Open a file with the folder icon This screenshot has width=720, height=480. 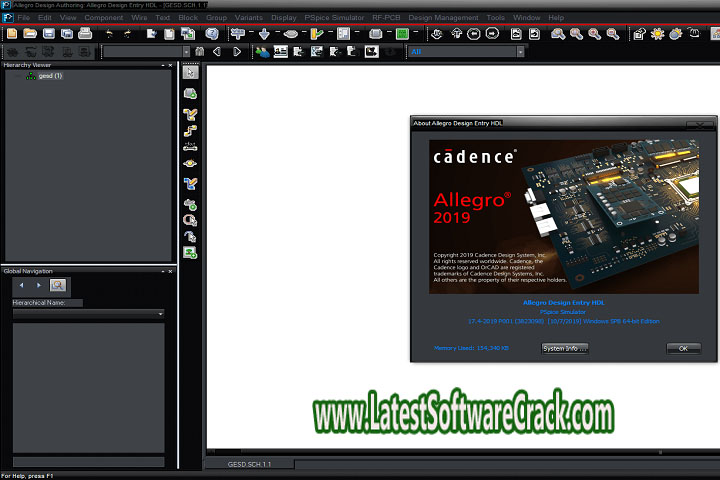pos(30,34)
